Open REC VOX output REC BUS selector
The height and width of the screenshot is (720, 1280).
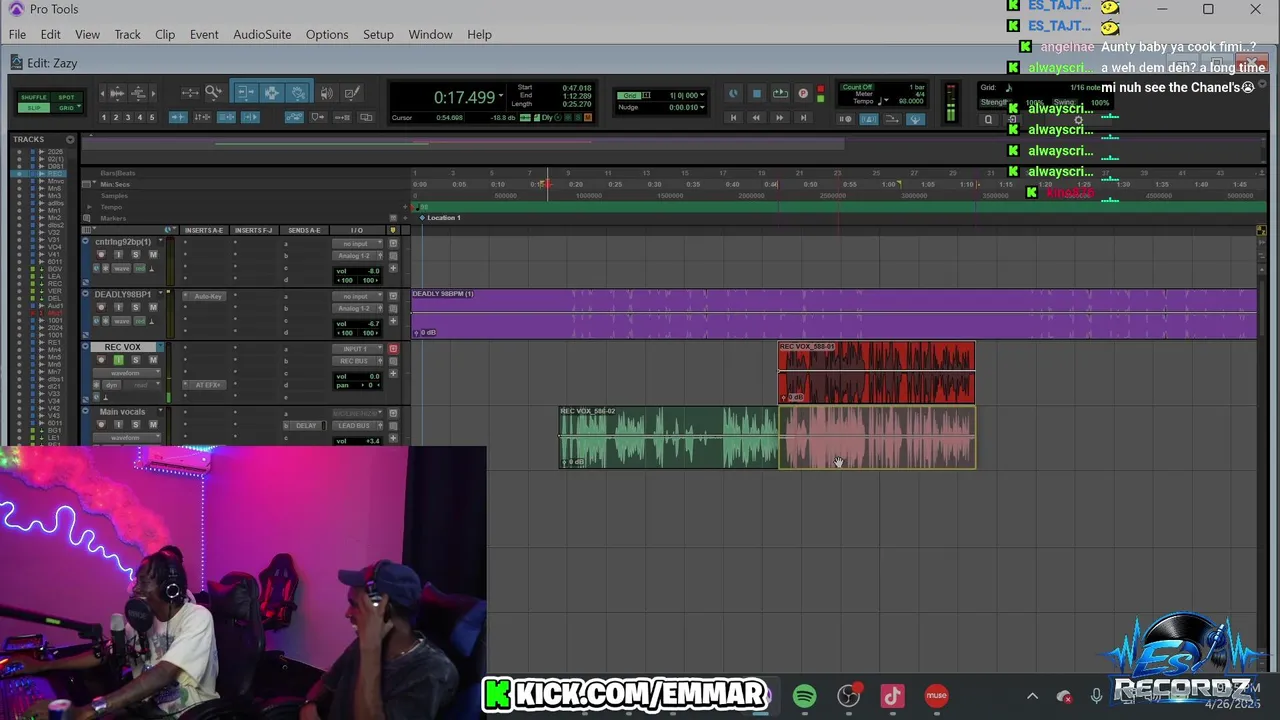click(x=354, y=361)
